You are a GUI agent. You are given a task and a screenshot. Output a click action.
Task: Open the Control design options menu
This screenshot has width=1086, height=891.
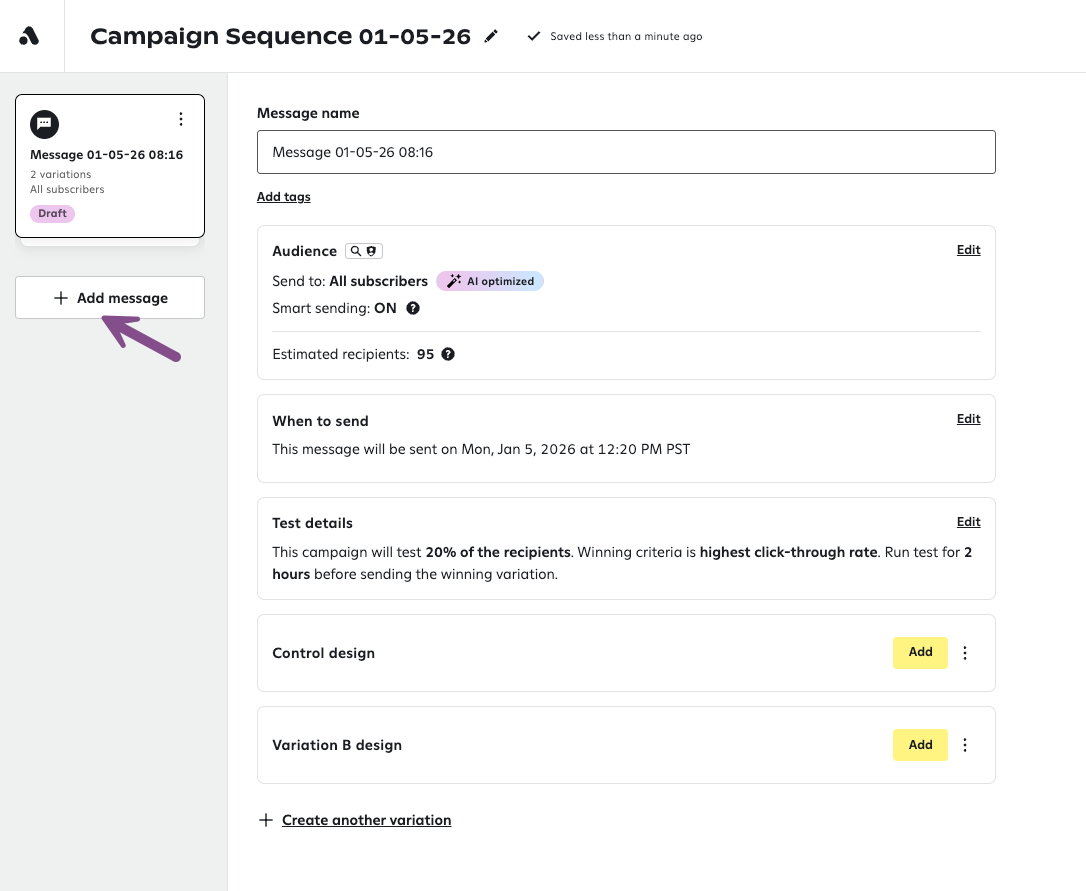(965, 653)
